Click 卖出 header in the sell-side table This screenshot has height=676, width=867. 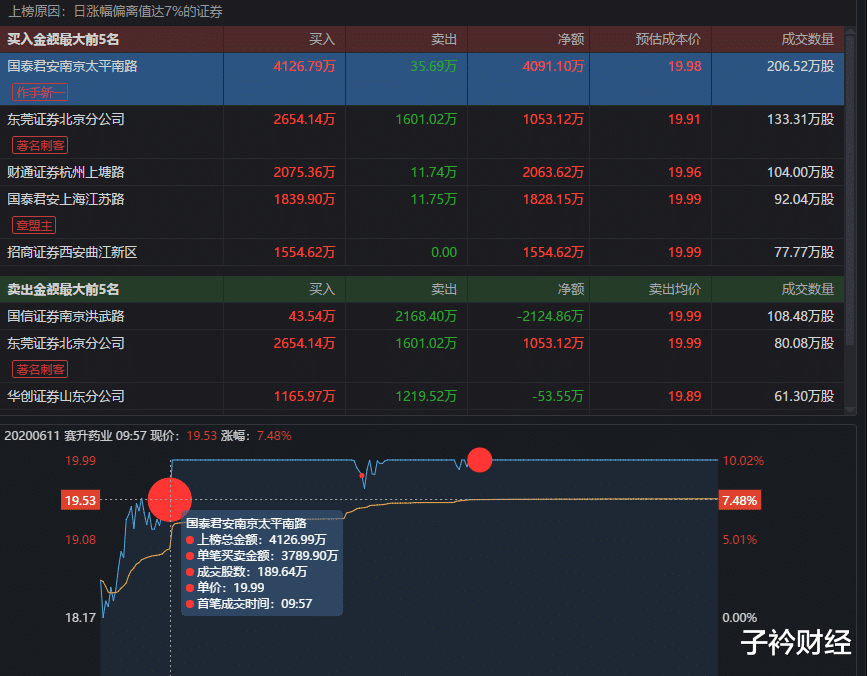point(444,289)
